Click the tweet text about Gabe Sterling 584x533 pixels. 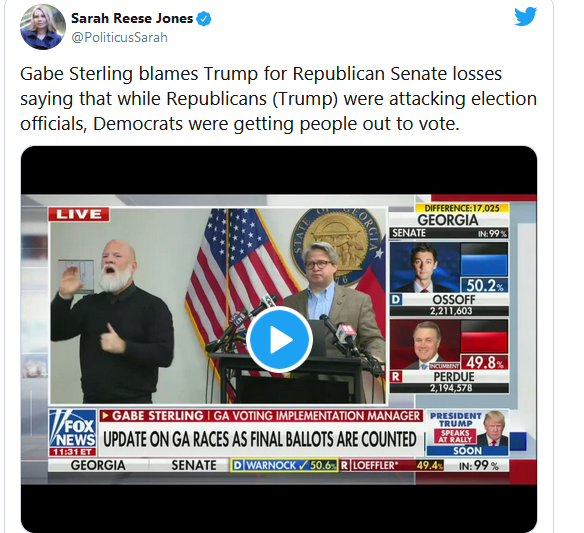(278, 99)
